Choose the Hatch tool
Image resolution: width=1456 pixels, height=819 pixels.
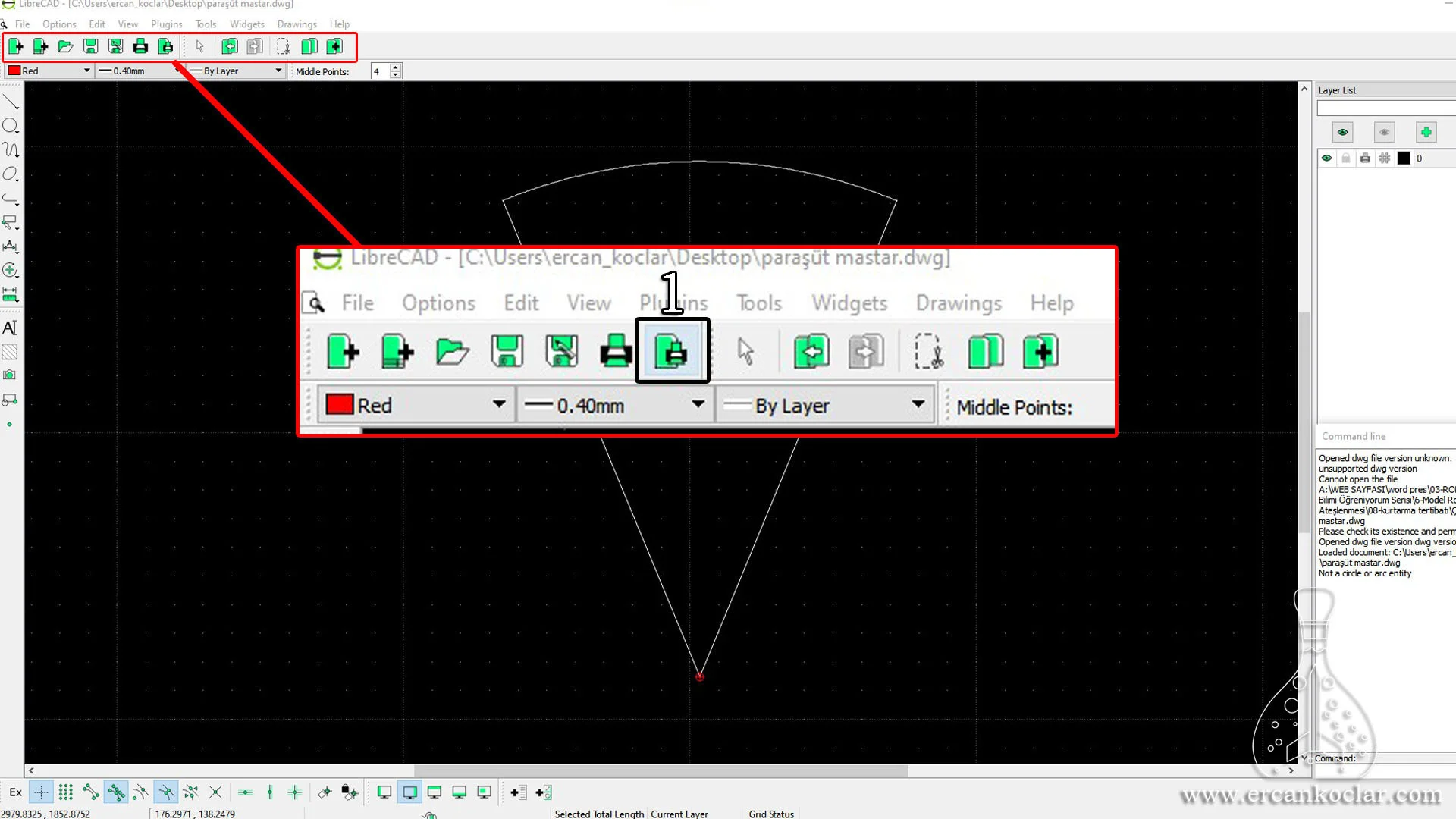pyautogui.click(x=10, y=352)
